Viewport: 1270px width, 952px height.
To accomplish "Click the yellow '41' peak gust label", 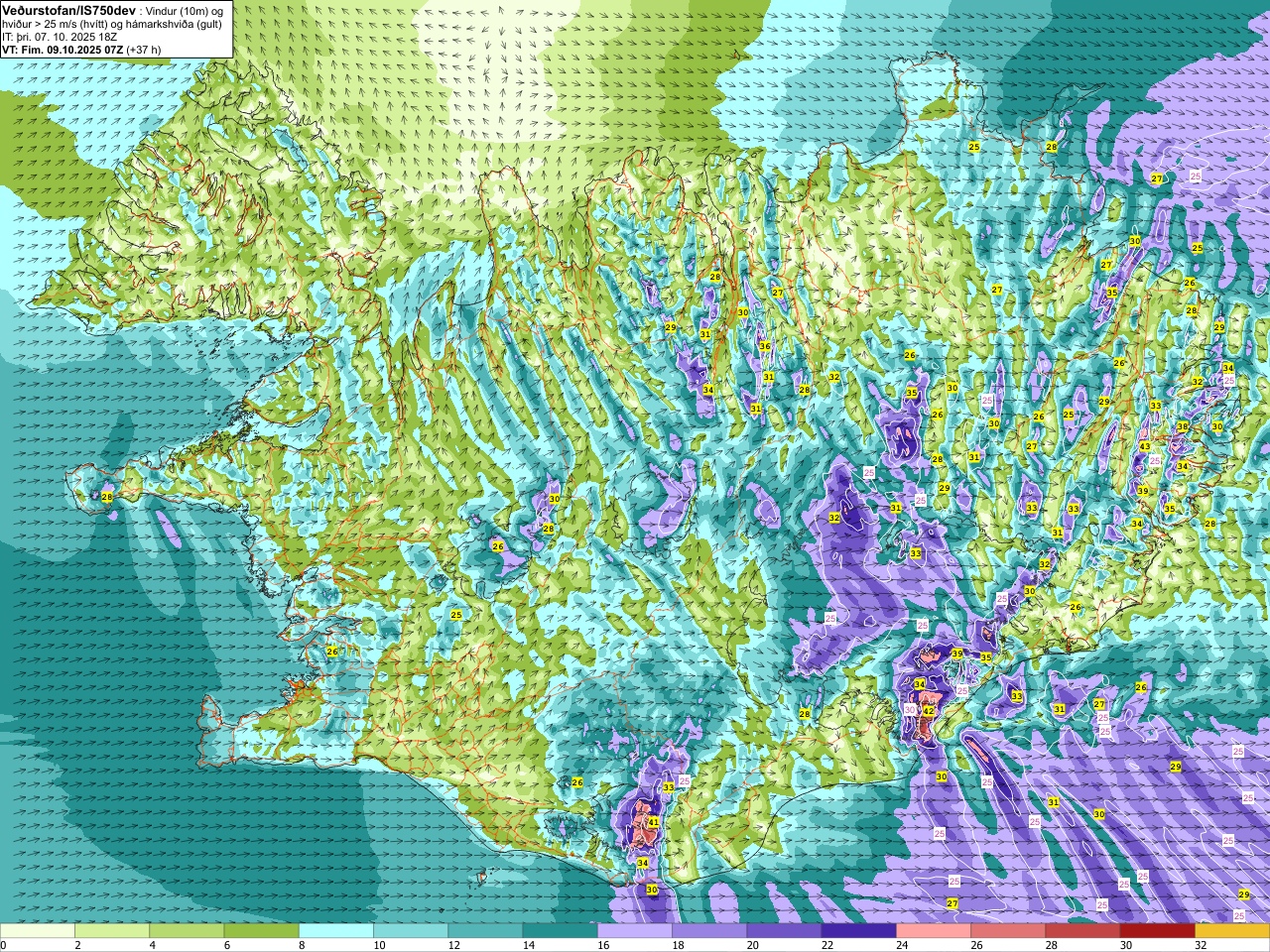I will (x=653, y=822).
